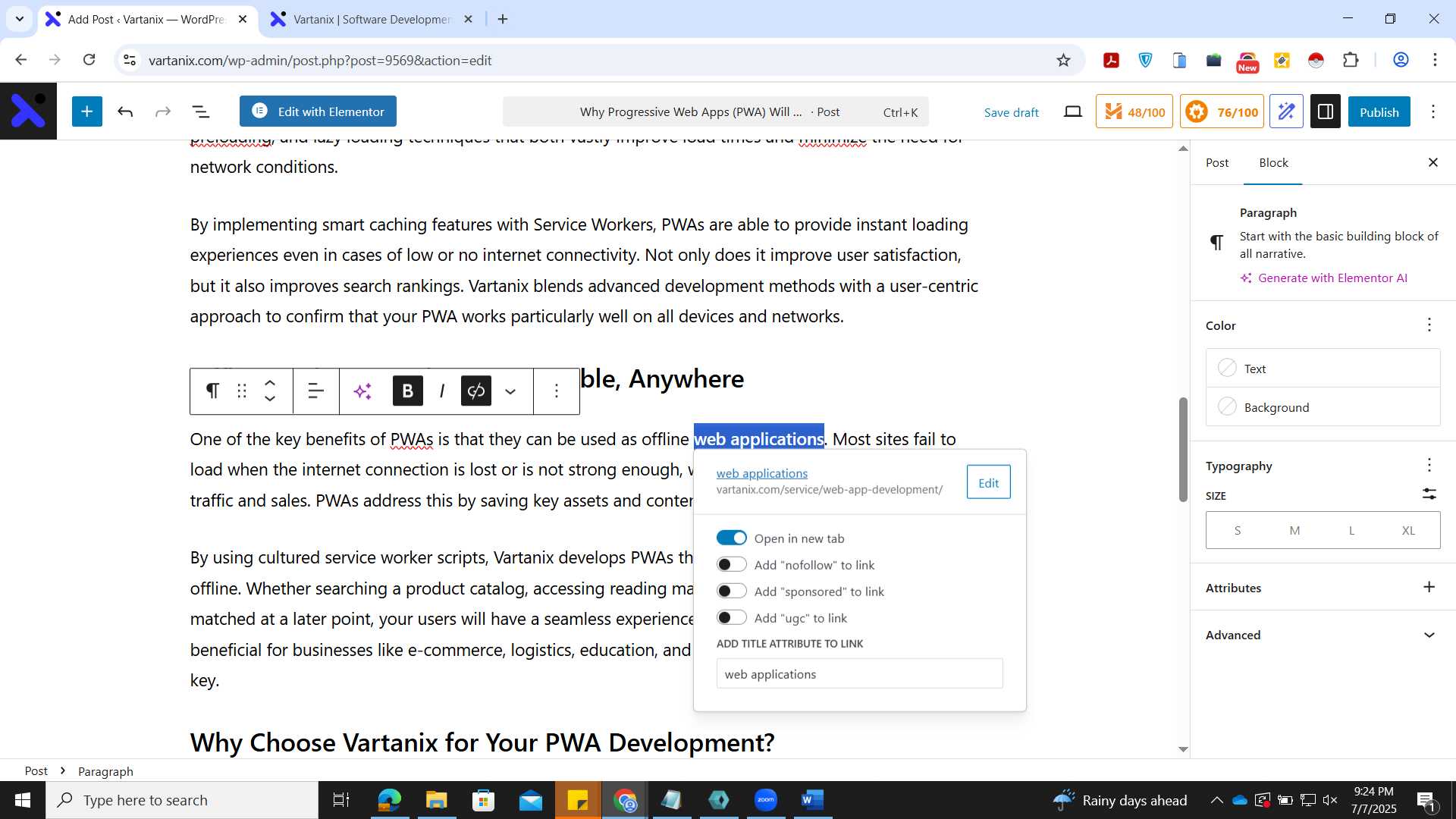Click Edit with Elementor button
The width and height of the screenshot is (1456, 819).
click(318, 111)
